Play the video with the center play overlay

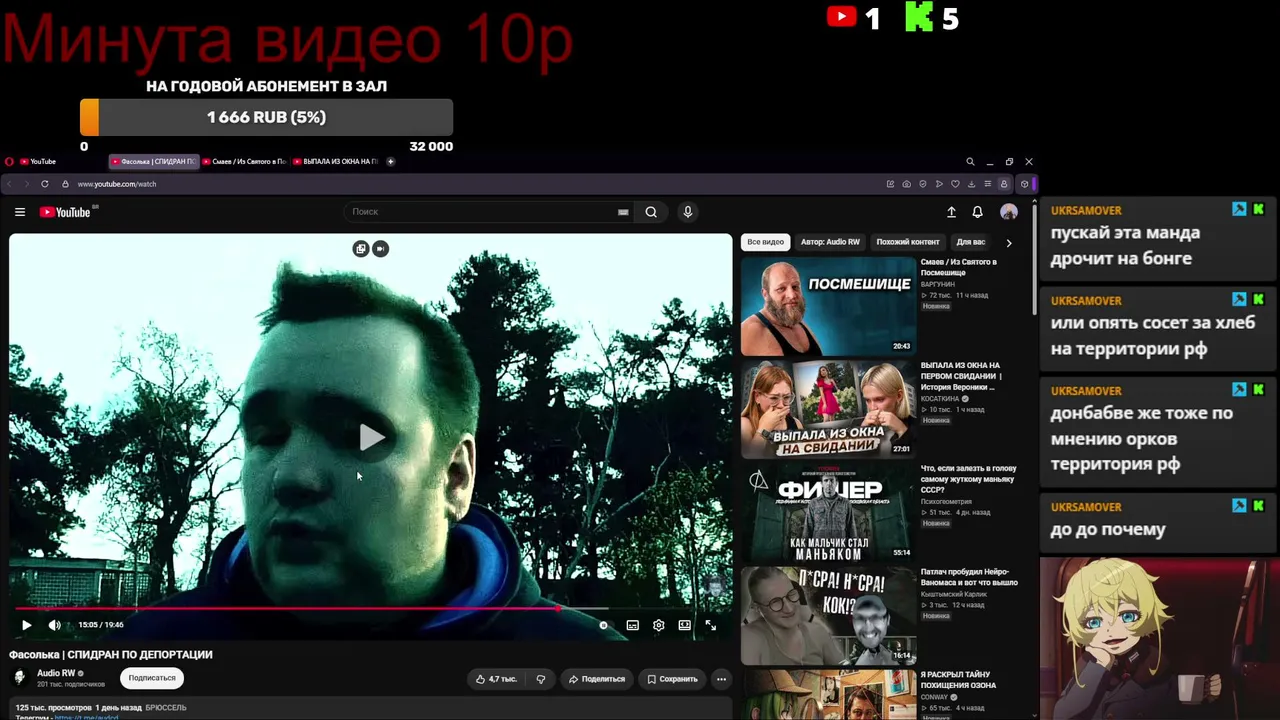pyautogui.click(x=371, y=437)
